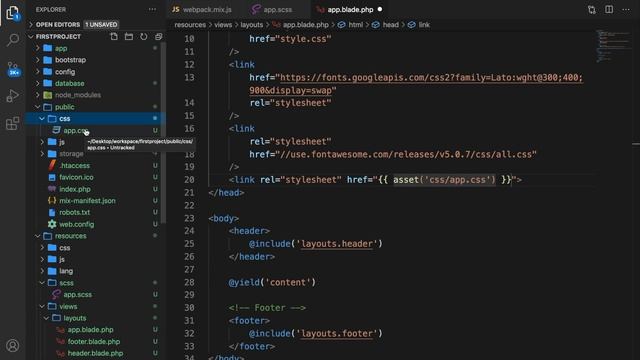Viewport: 640px width, 360px height.
Task: Expand the js folder under public
Action: [61, 142]
